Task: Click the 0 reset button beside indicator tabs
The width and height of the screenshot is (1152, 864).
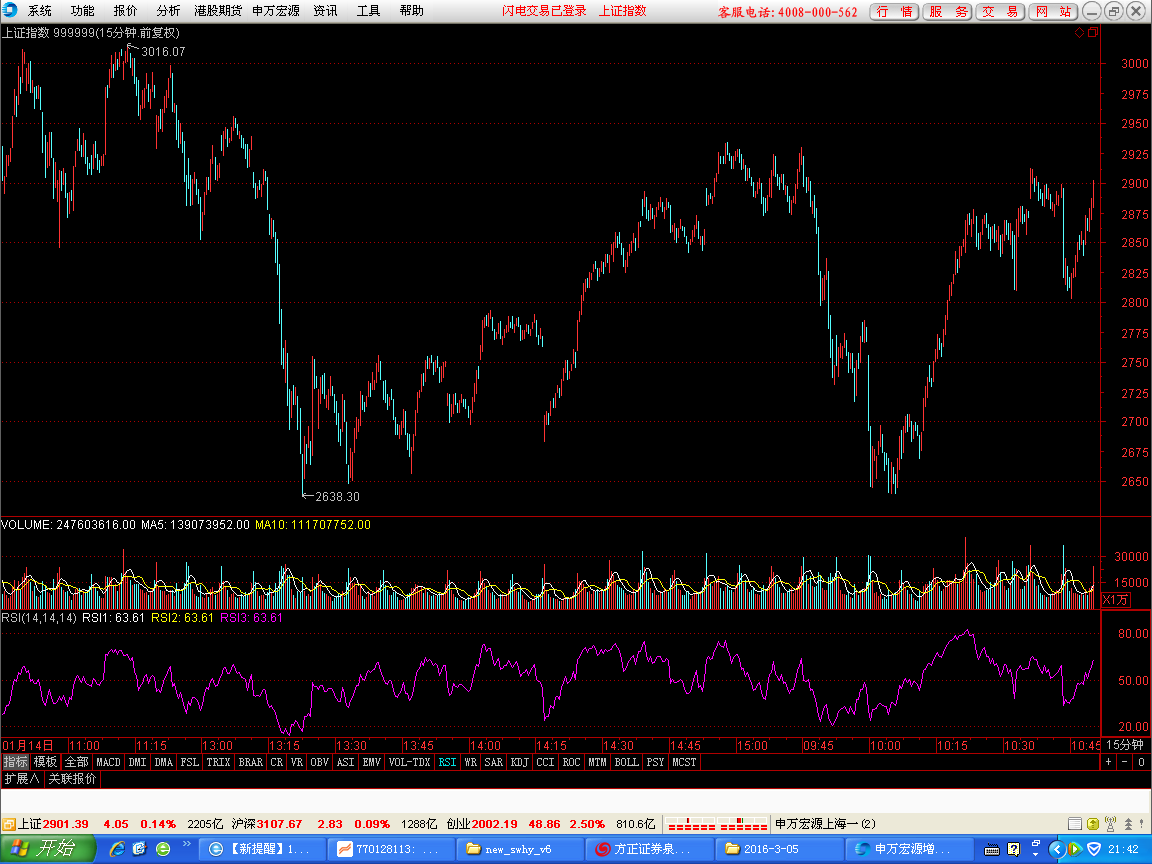Action: coord(1141,762)
